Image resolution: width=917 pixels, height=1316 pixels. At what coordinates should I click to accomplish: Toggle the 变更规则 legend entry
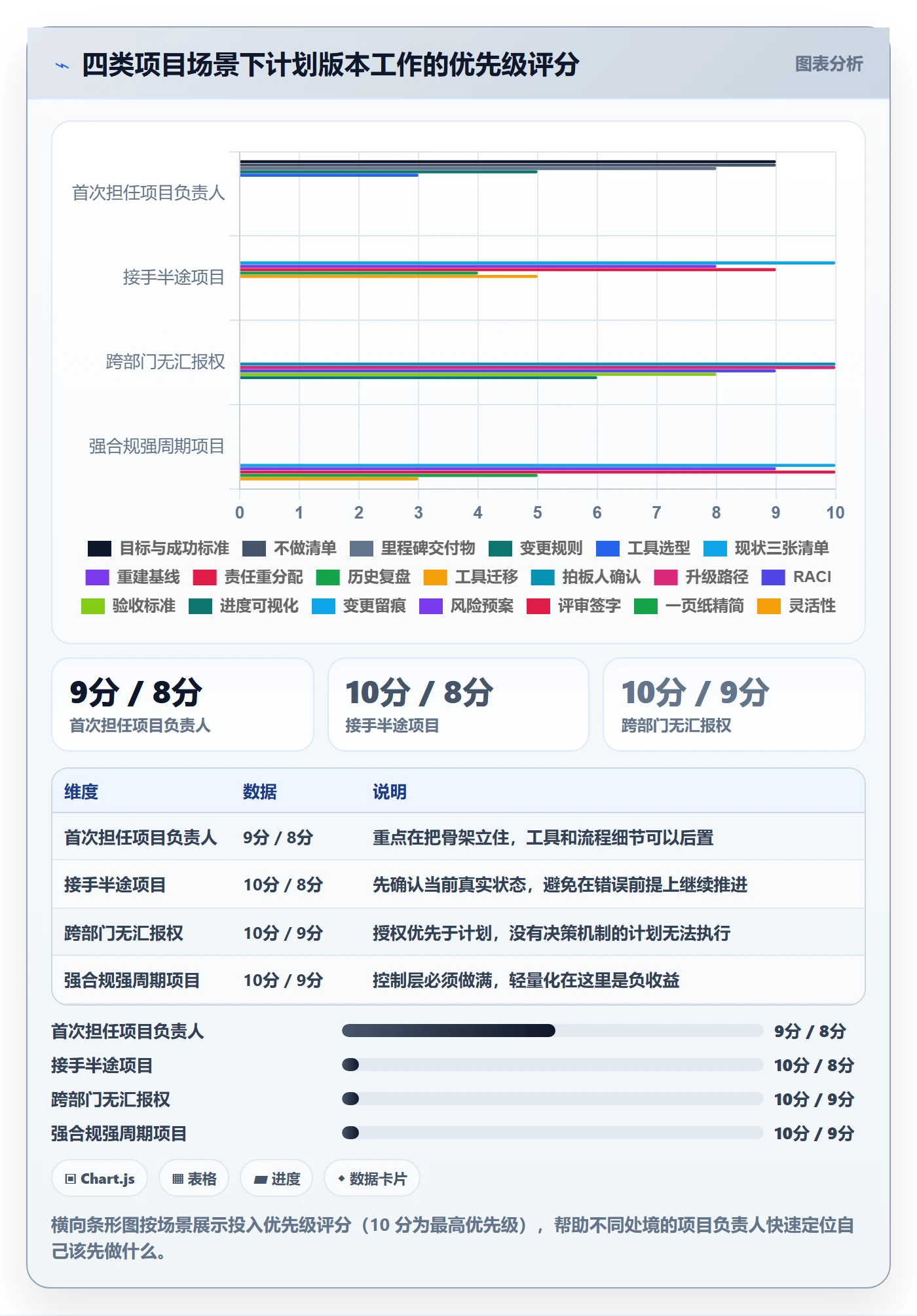536,548
